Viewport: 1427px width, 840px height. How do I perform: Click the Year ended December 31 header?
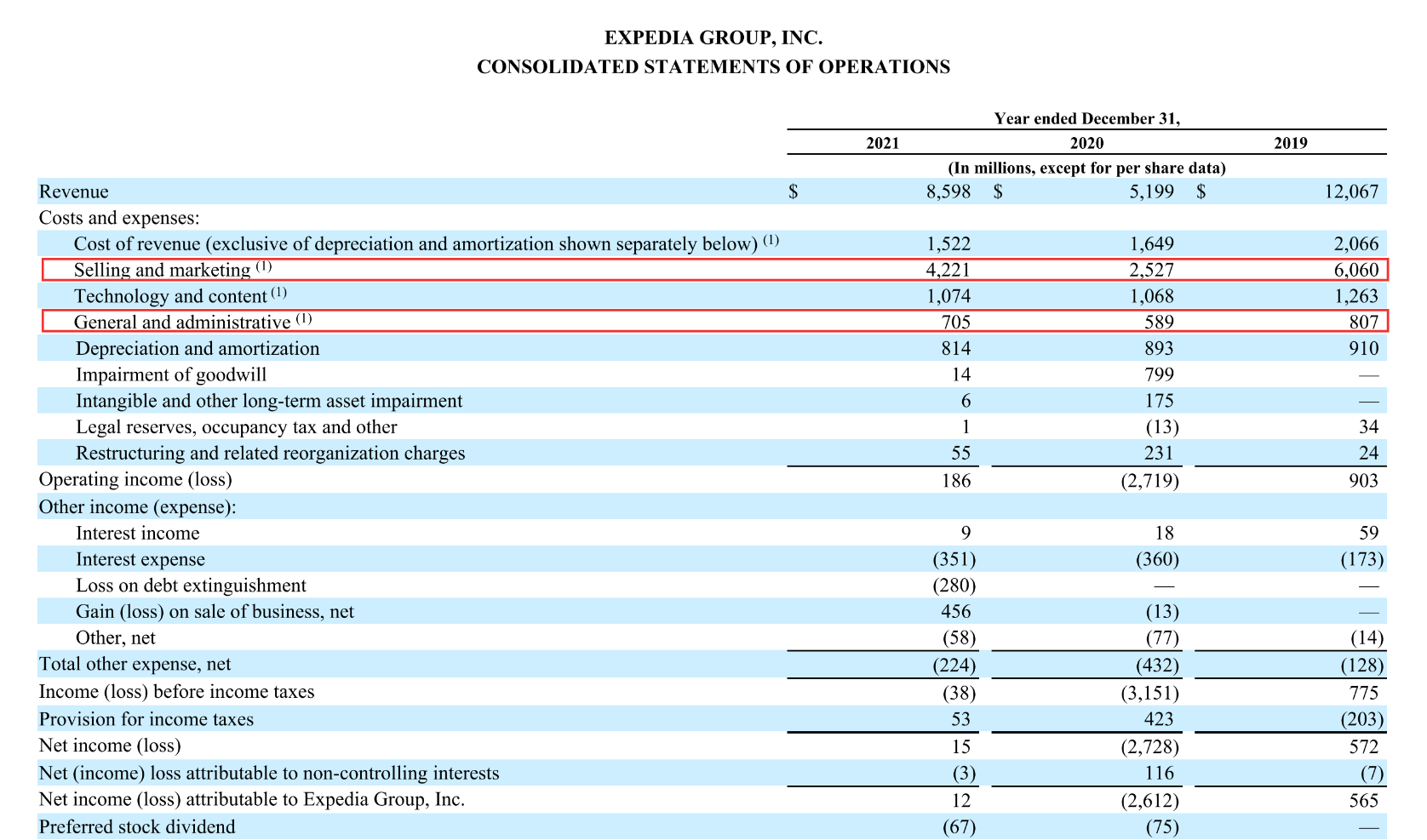point(1086,118)
